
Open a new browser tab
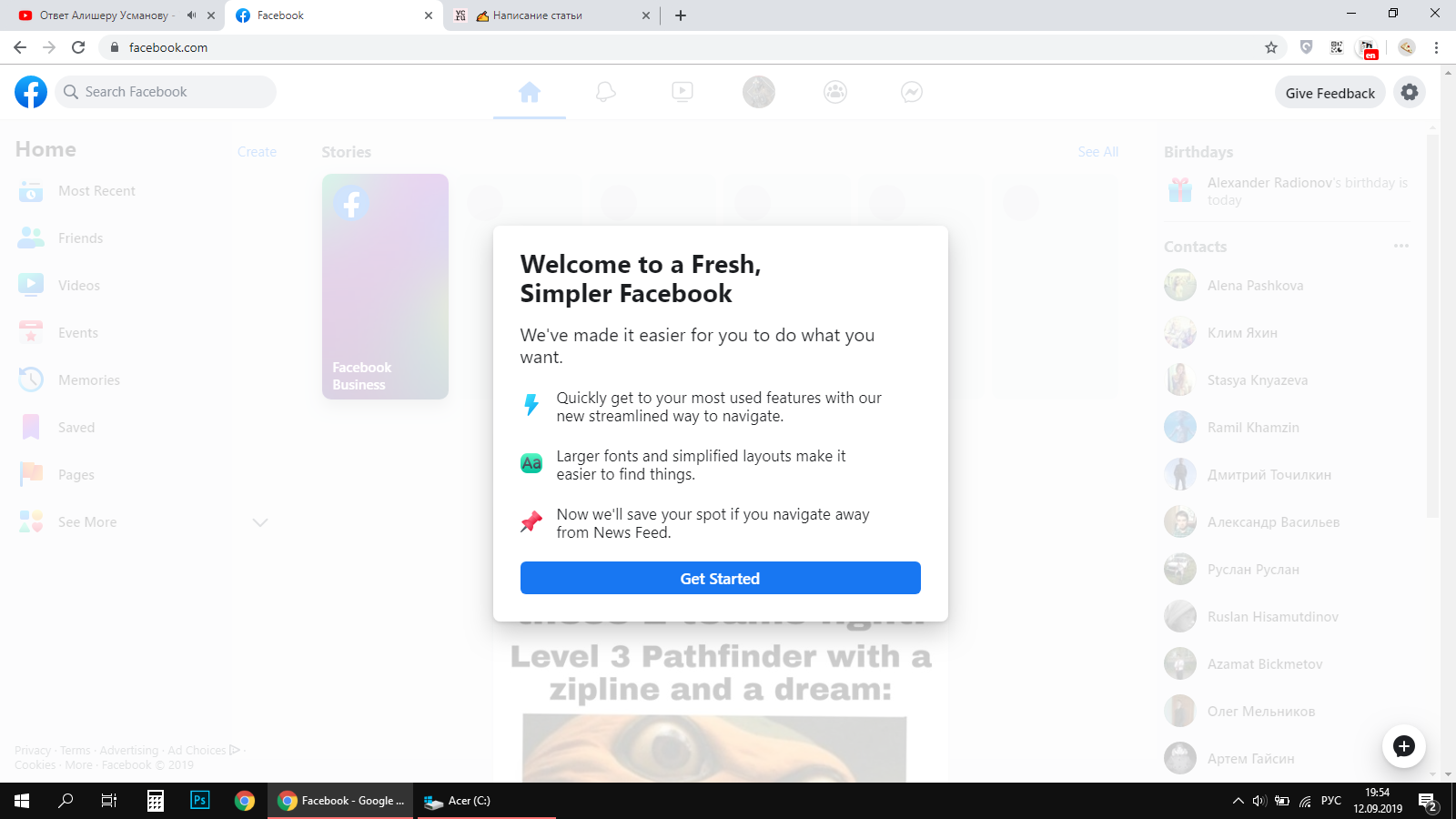point(681,15)
